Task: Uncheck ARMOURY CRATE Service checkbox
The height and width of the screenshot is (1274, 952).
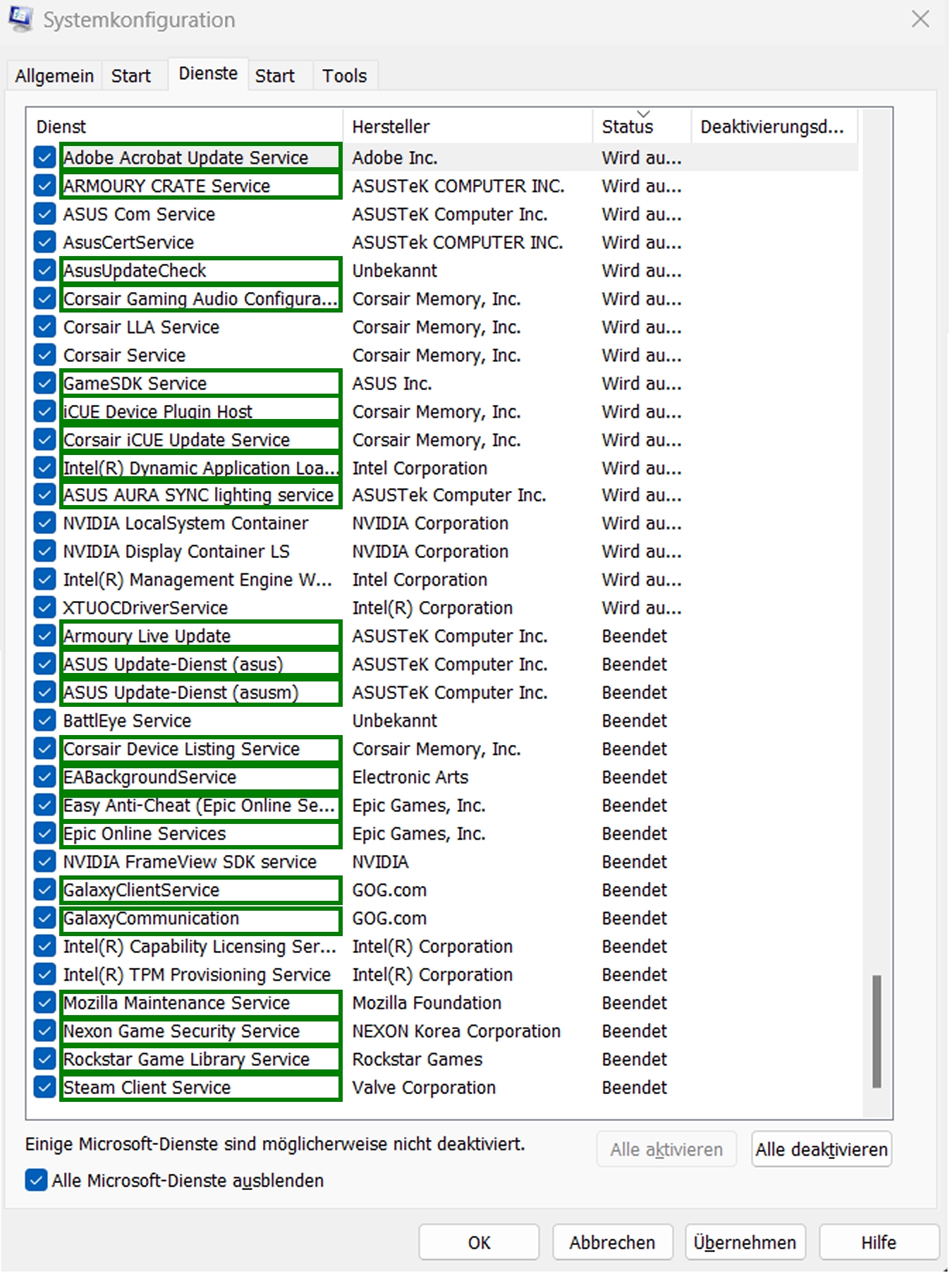Action: [44, 186]
